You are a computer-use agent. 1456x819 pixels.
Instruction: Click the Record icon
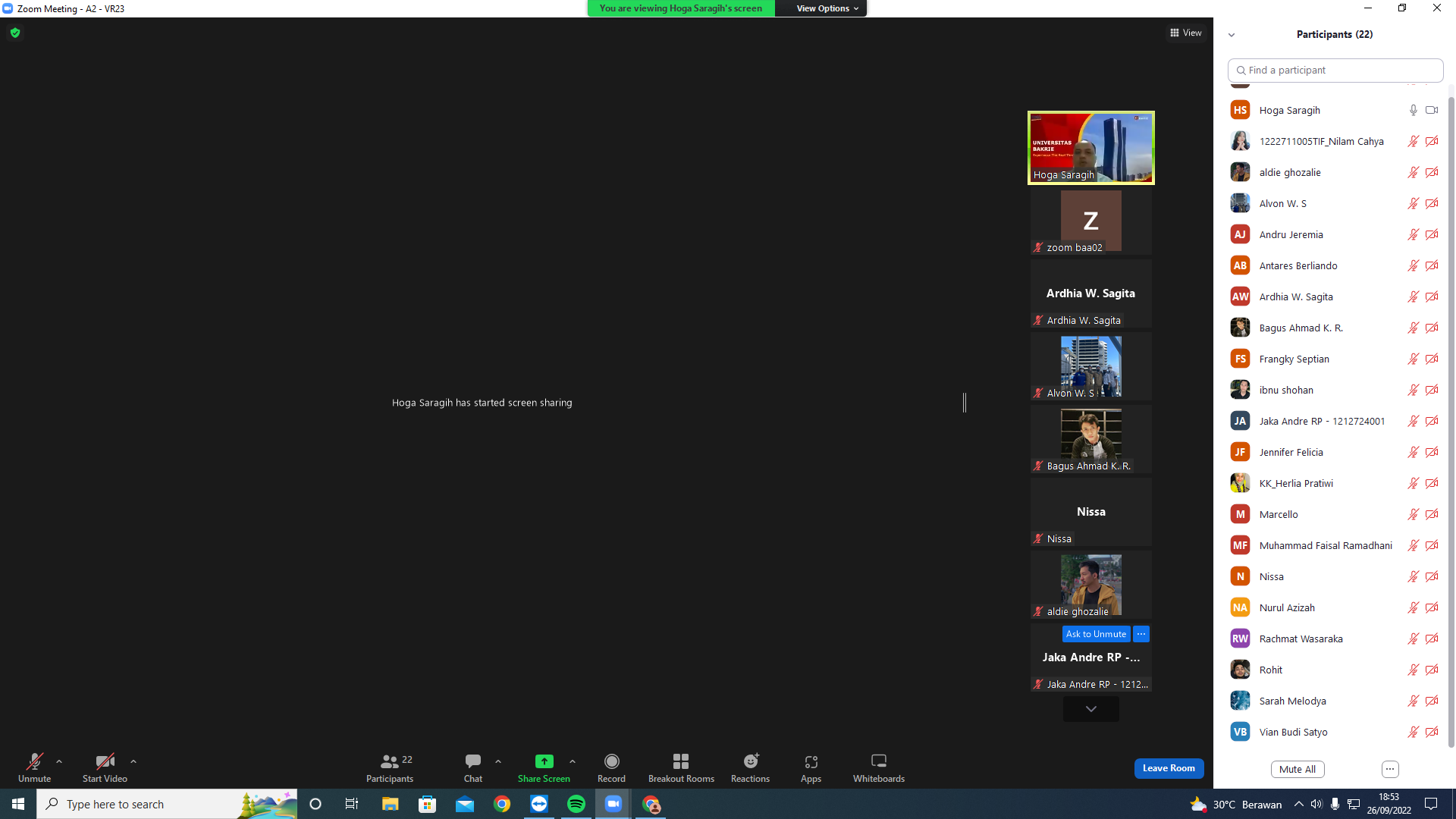point(611,761)
